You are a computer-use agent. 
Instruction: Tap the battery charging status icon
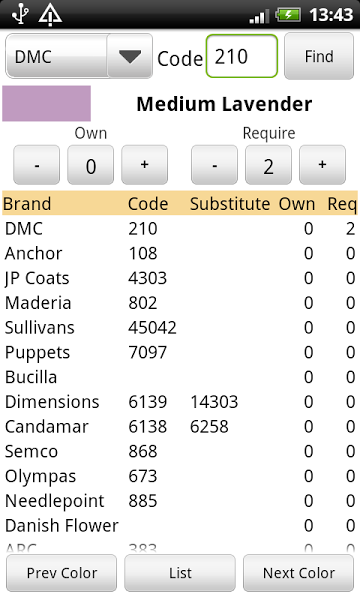288,15
